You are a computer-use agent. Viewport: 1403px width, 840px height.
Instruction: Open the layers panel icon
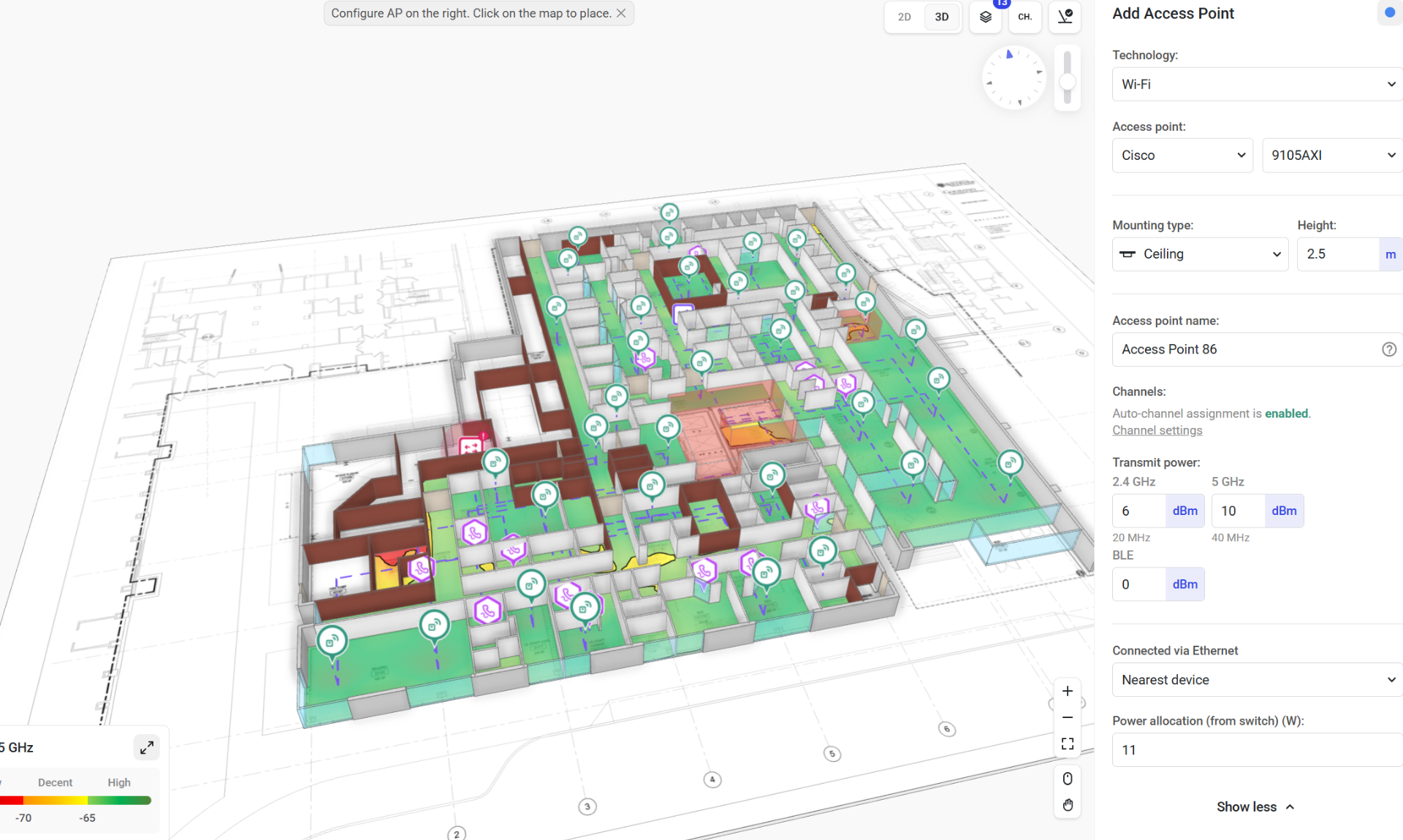tap(985, 17)
